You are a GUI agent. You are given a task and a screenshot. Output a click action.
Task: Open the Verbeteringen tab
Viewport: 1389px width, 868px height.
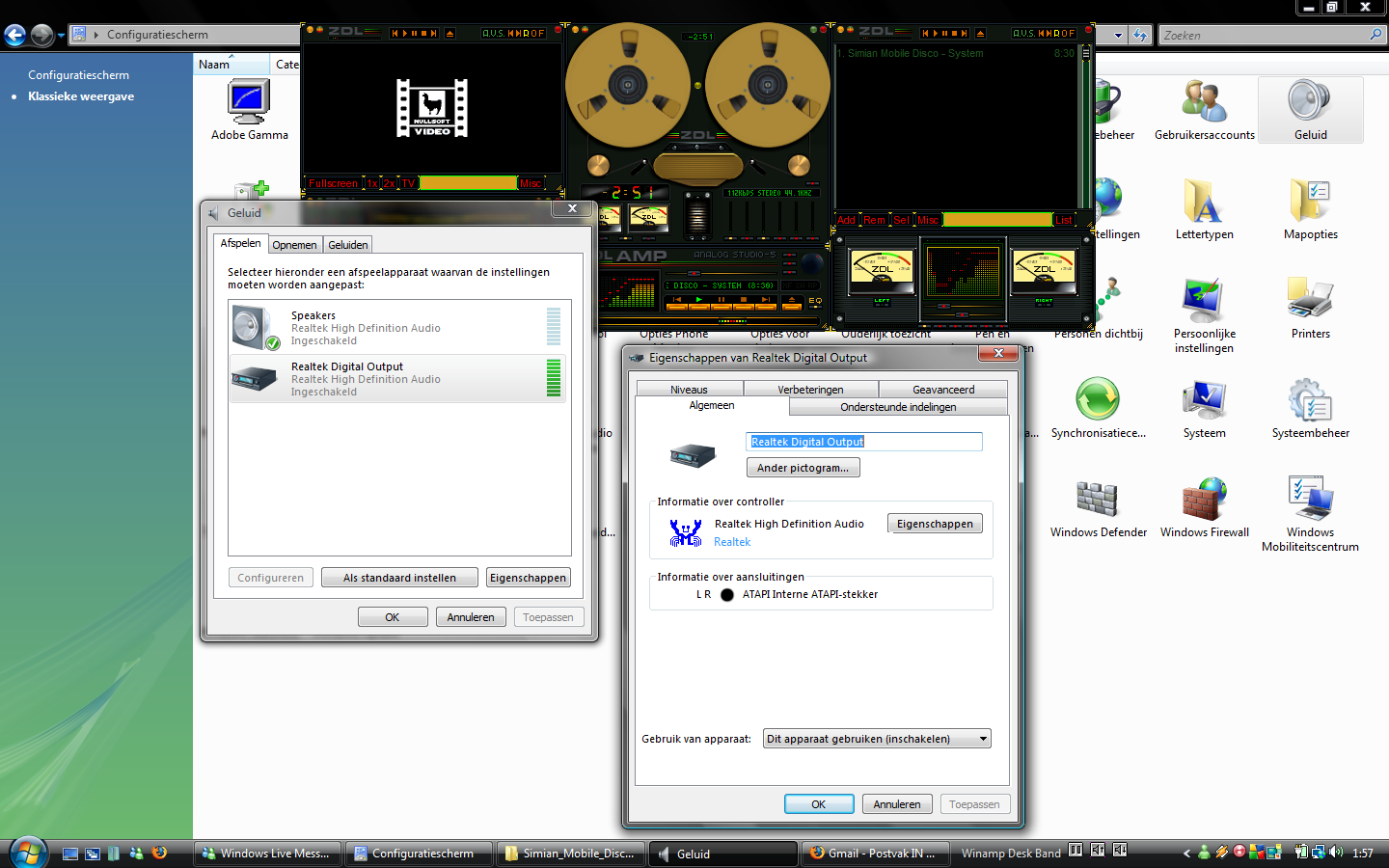pyautogui.click(x=810, y=390)
